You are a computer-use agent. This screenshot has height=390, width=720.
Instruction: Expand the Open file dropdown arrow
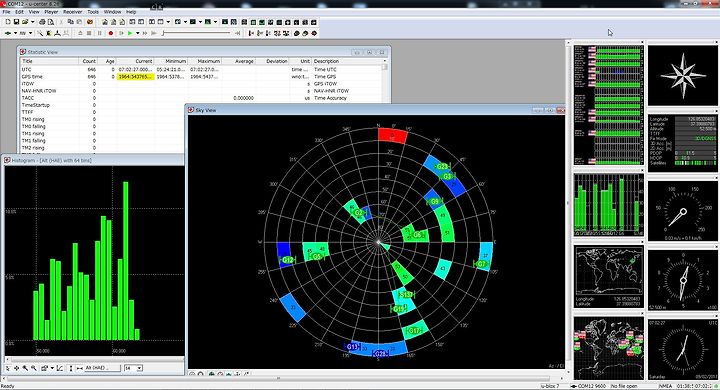coord(33,22)
